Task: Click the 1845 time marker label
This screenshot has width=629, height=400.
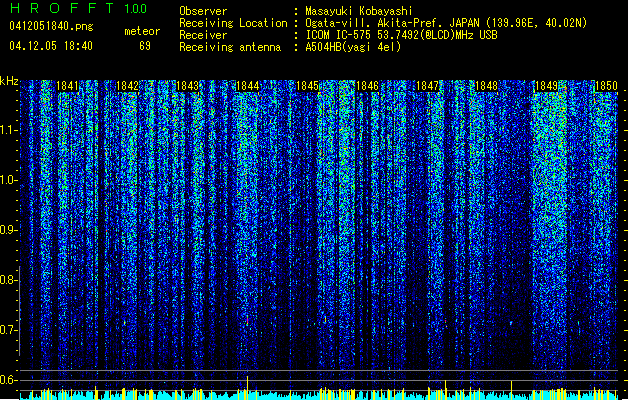Action: [307, 86]
